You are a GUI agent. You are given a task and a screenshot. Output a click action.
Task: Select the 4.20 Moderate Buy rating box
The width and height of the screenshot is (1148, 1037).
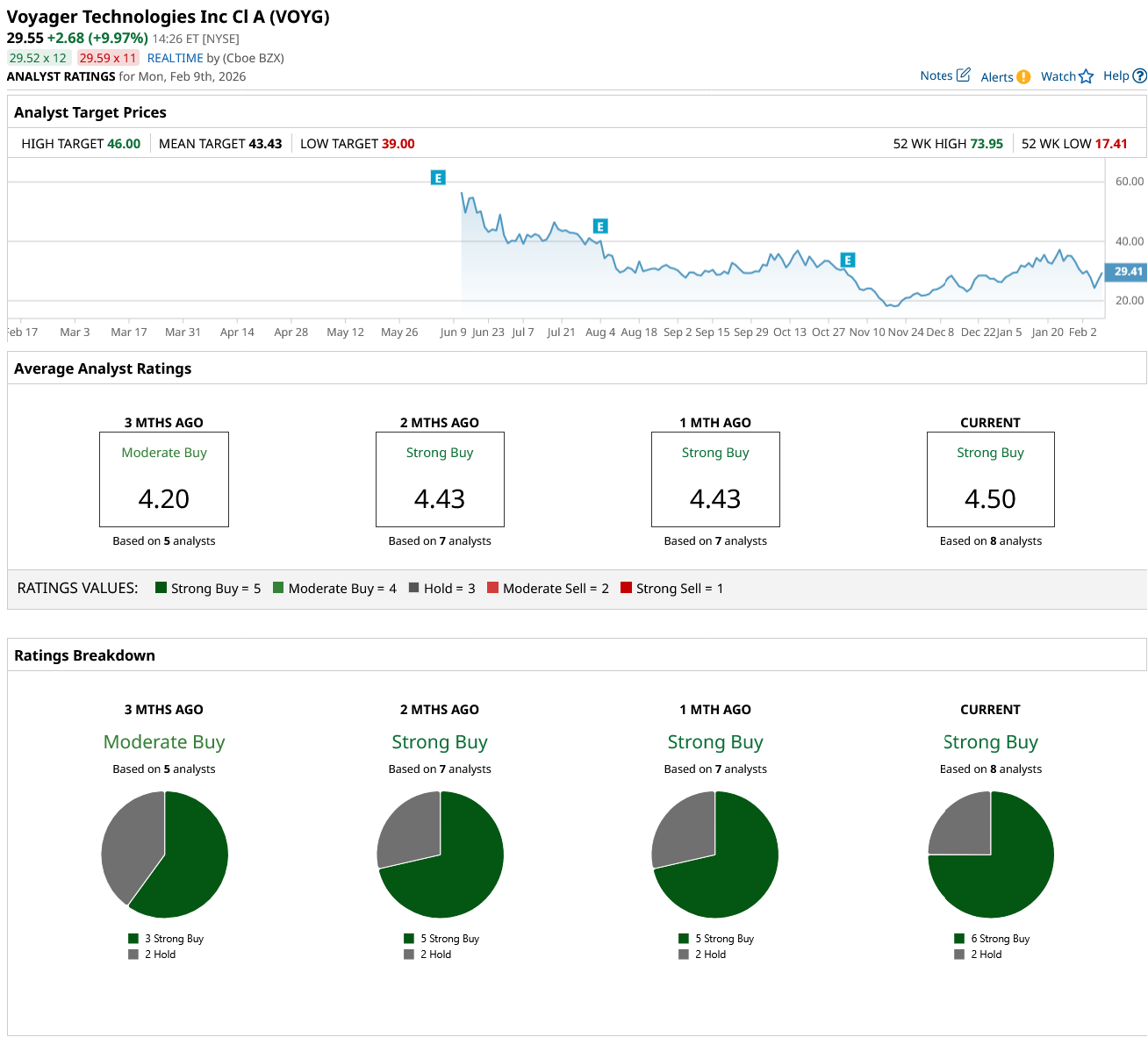(x=164, y=479)
